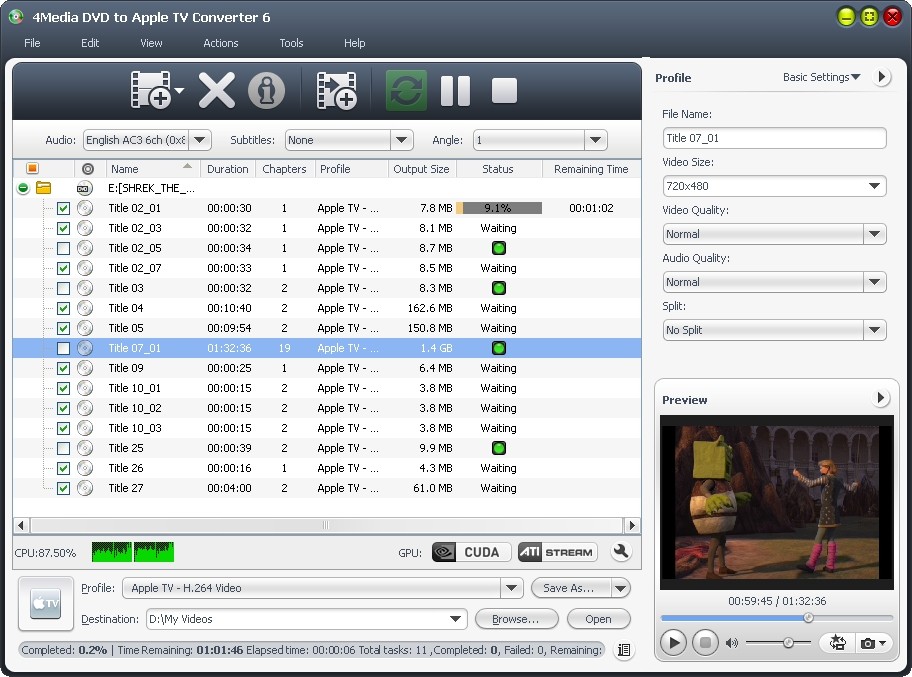
Task: Click the Add DVD/file toolbar icon
Action: [151, 90]
